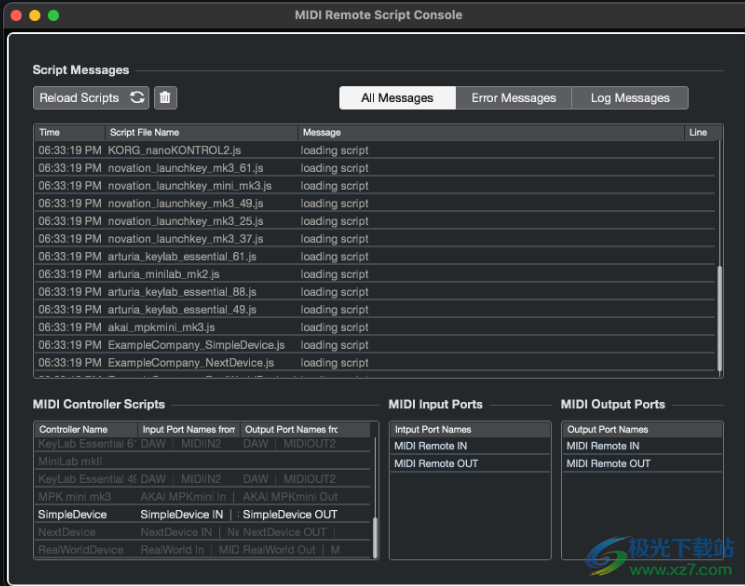Click the Script File Name column header

click(201, 133)
